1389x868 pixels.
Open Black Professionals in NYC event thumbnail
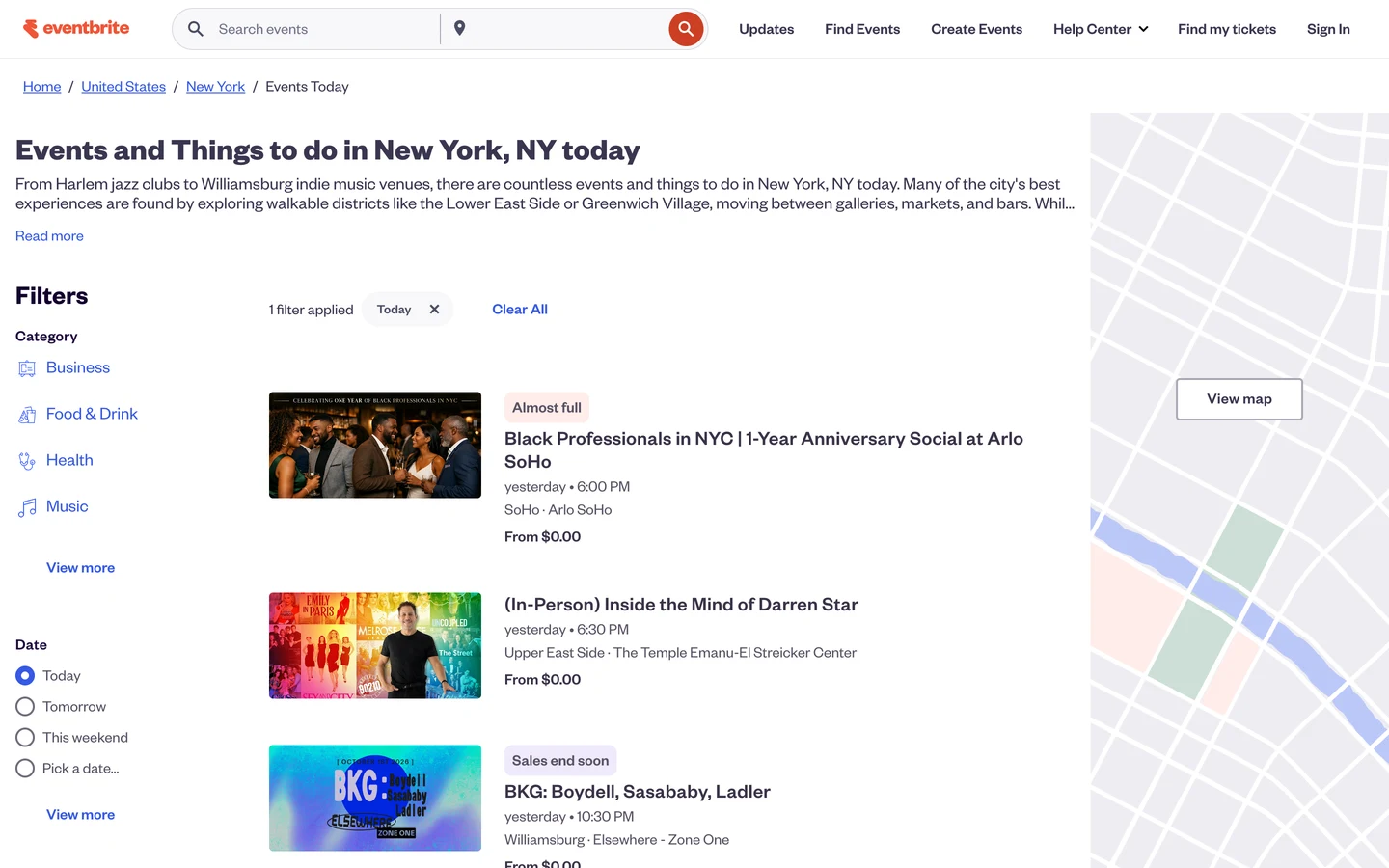(375, 446)
